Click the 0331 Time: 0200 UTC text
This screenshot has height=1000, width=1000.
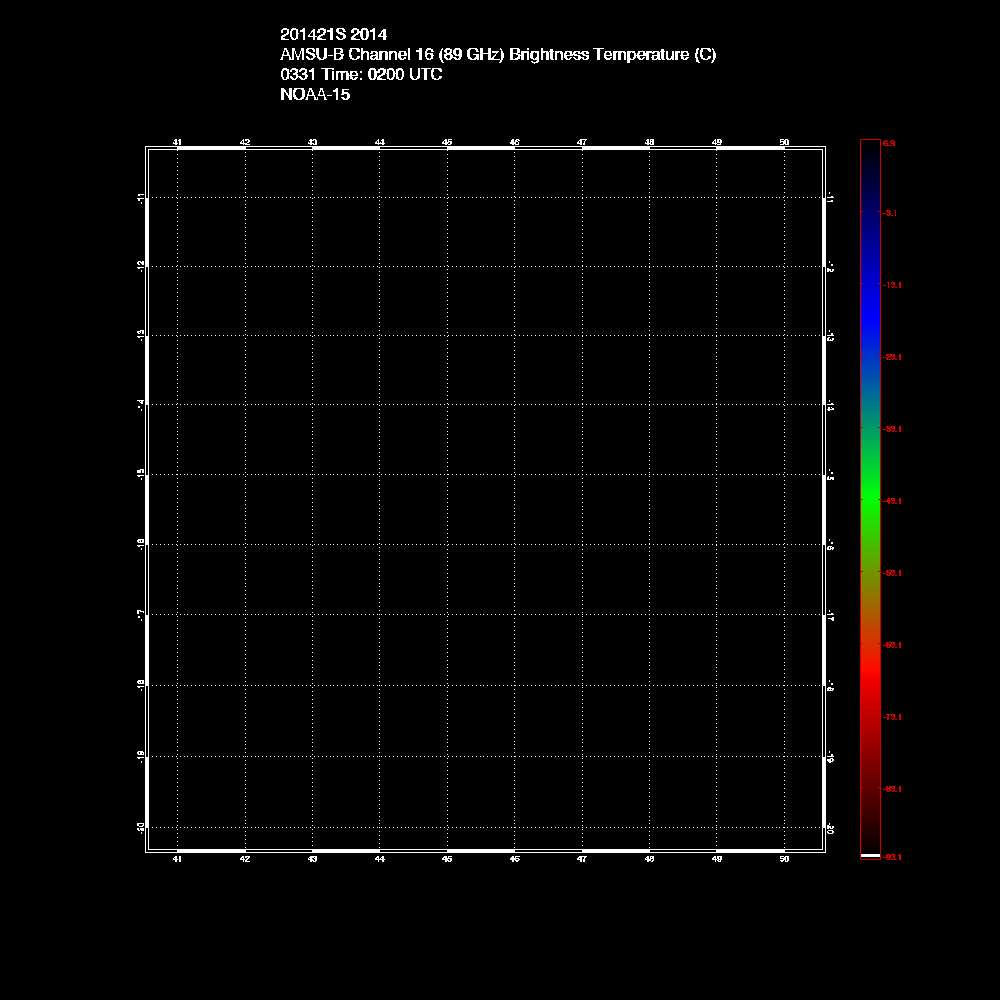(x=361, y=75)
